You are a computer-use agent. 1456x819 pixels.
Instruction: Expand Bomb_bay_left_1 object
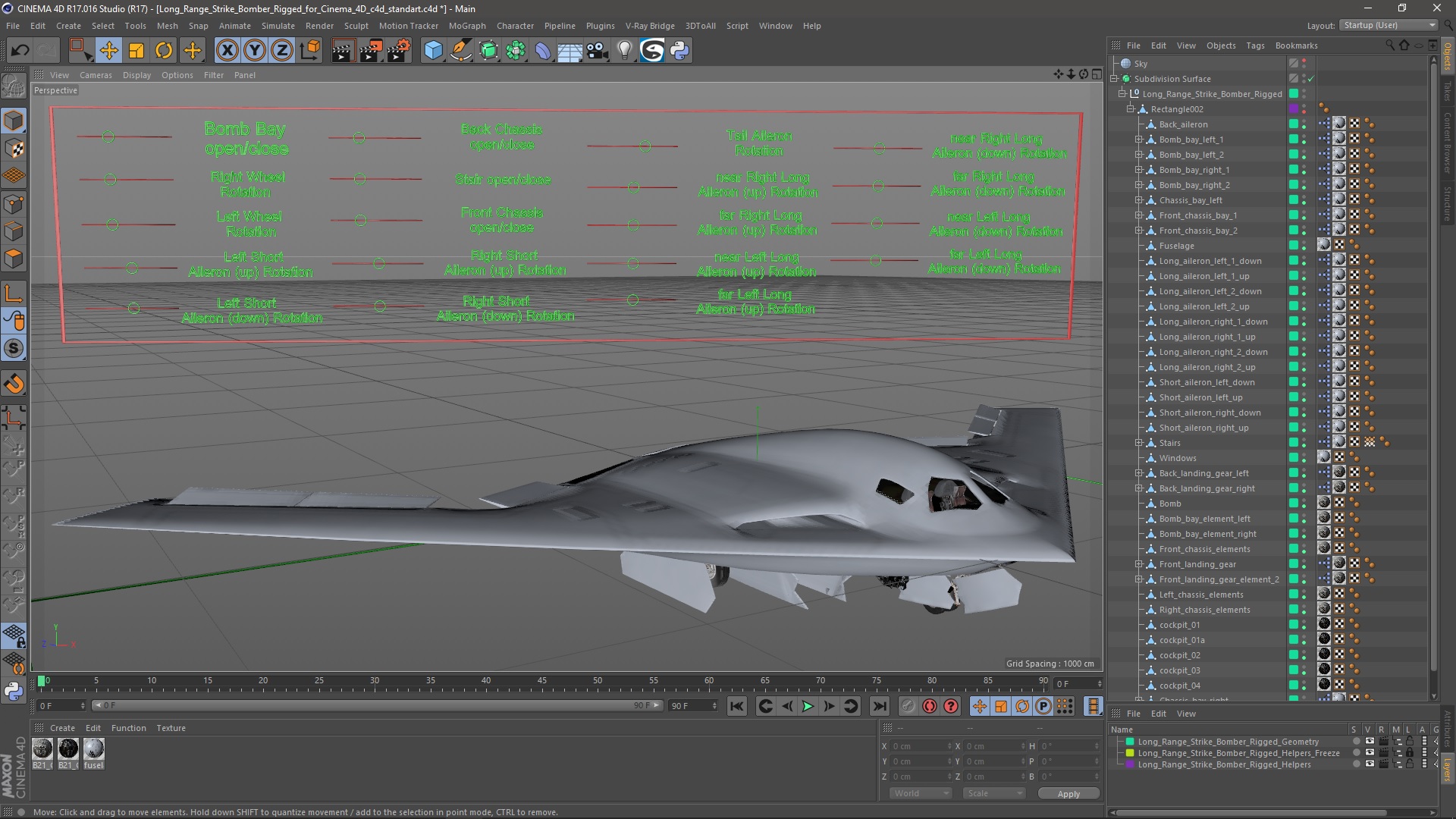click(x=1138, y=140)
